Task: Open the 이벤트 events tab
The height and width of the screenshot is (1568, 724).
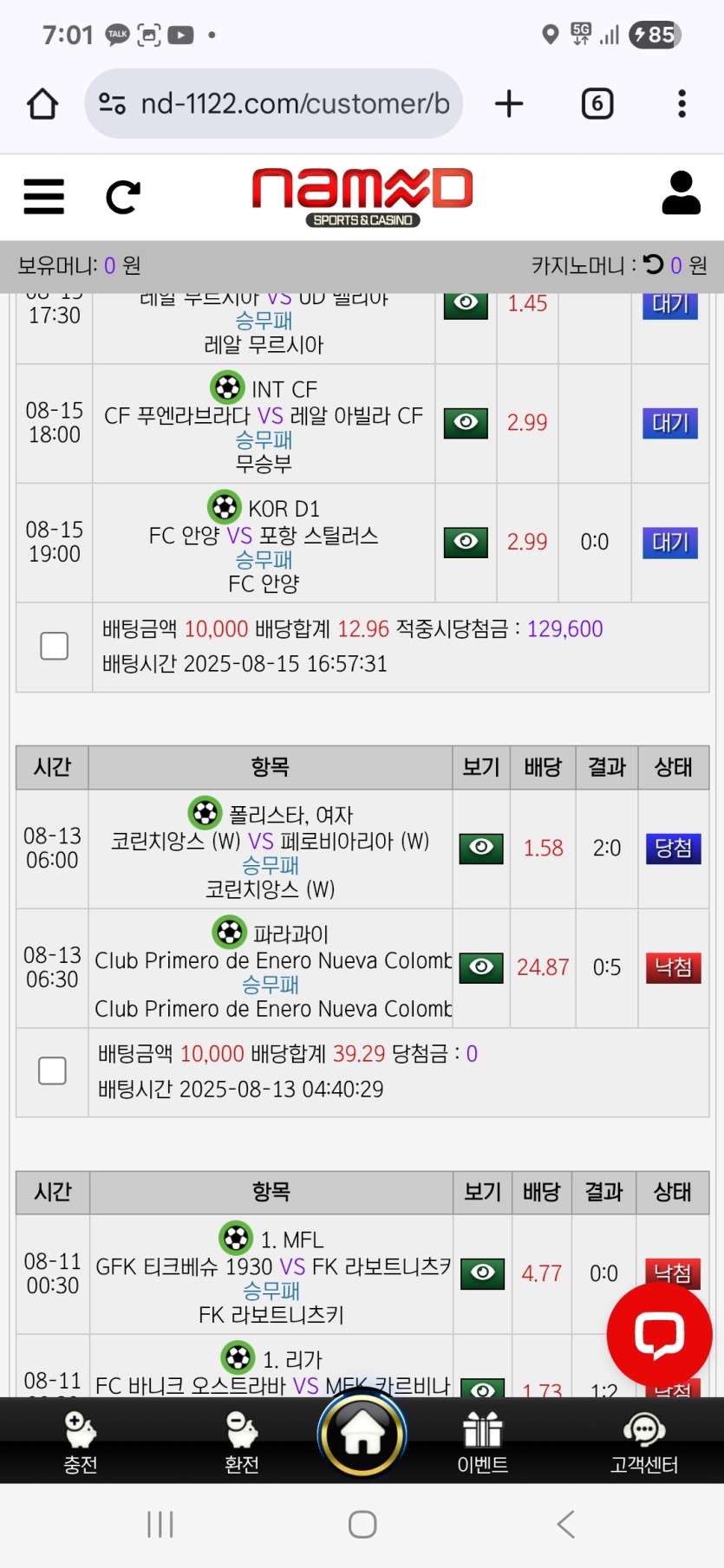Action: [x=482, y=1441]
